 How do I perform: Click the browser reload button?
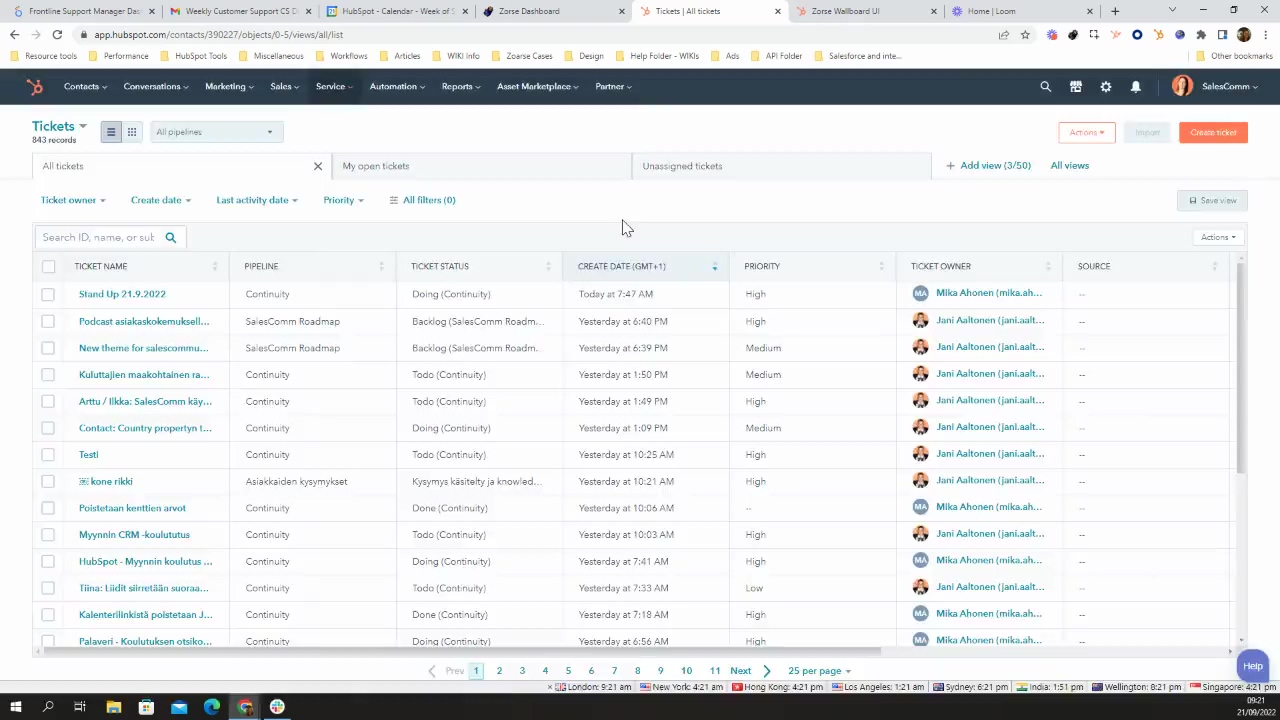point(57,34)
